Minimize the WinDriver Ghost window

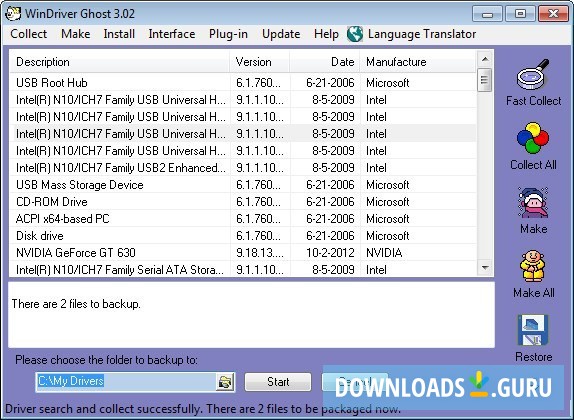(487, 14)
